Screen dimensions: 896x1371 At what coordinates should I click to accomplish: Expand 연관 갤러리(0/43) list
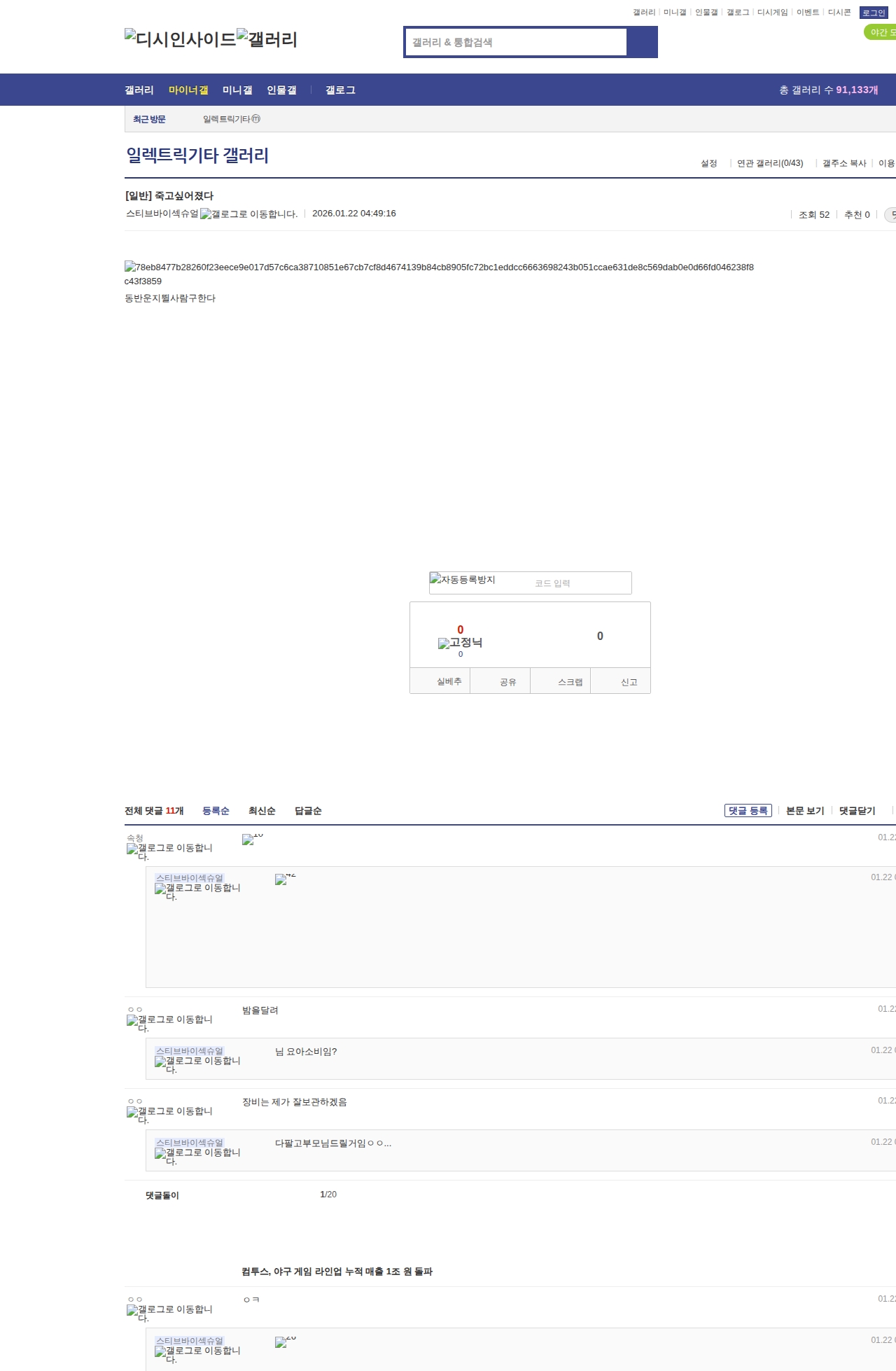[x=770, y=163]
